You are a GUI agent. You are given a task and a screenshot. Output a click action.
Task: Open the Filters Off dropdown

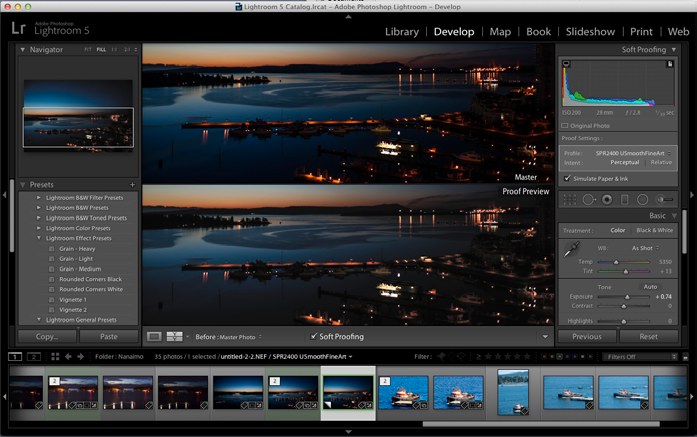click(640, 357)
